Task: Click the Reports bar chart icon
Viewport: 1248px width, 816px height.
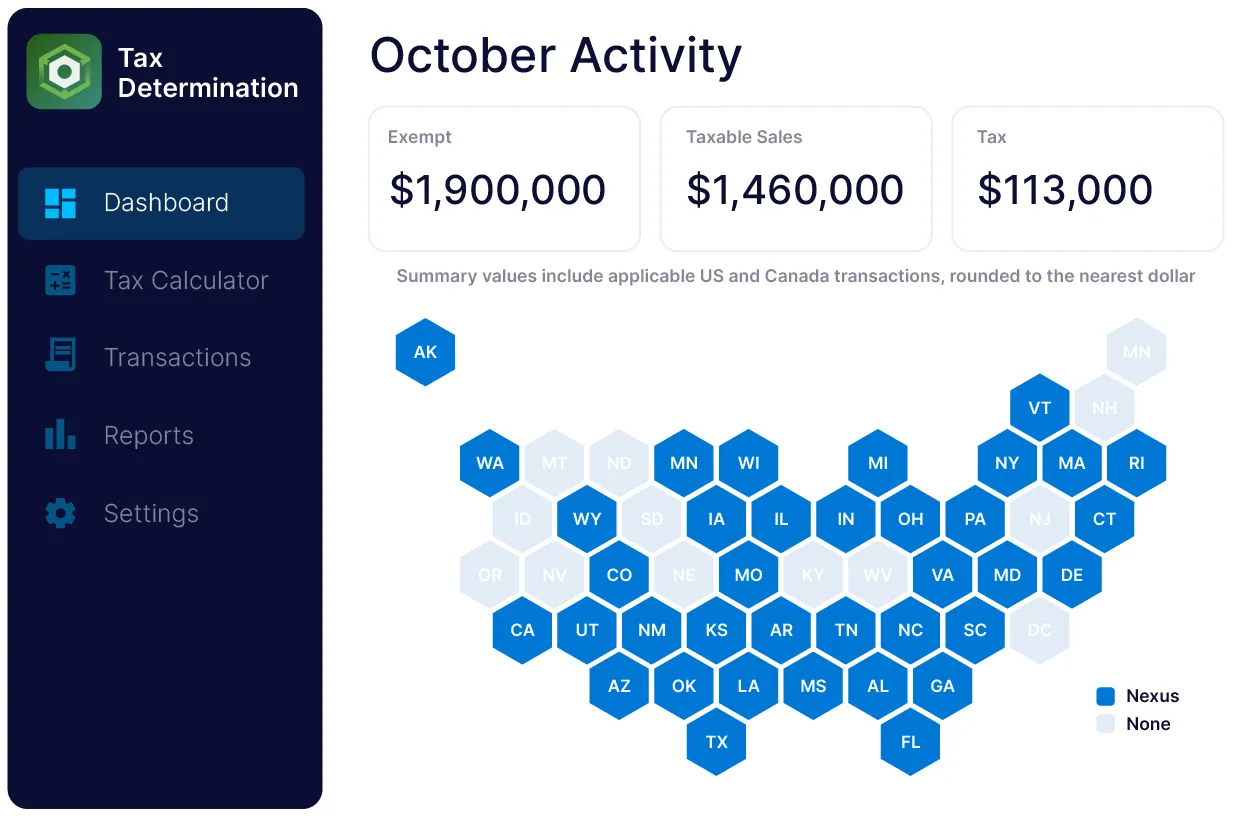Action: (60, 435)
